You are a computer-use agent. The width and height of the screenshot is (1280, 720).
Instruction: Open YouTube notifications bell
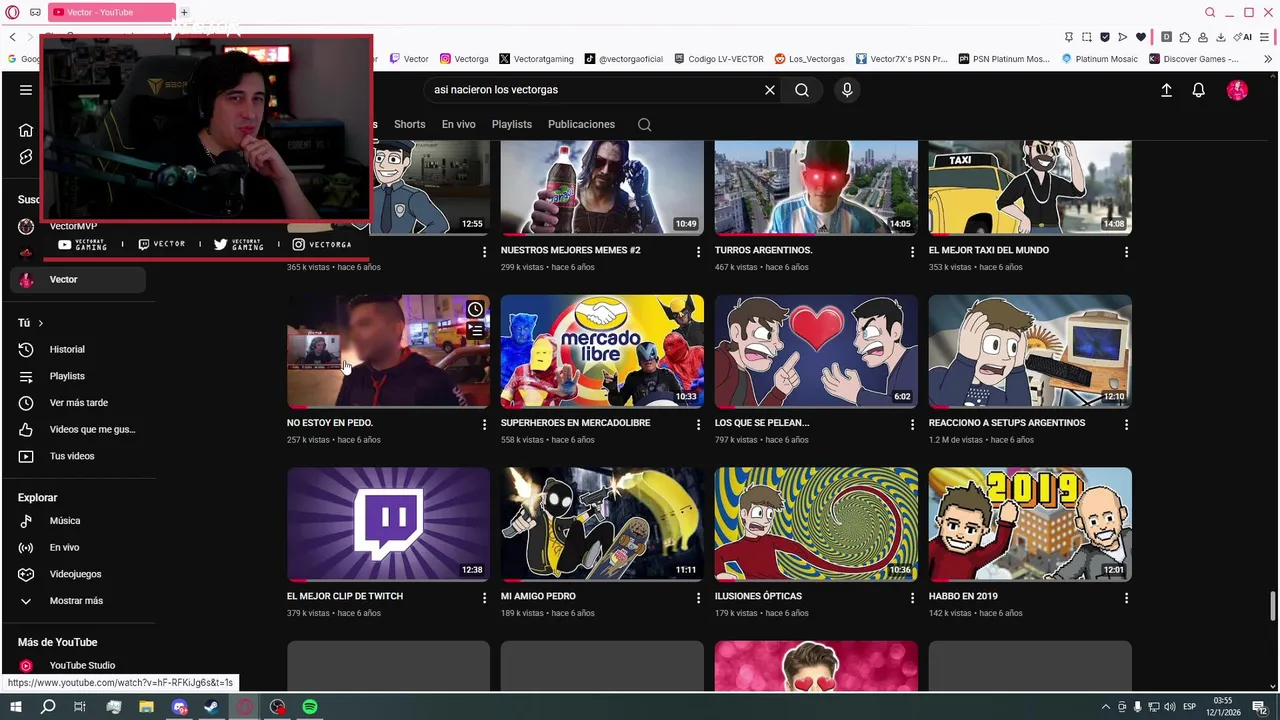click(x=1198, y=90)
